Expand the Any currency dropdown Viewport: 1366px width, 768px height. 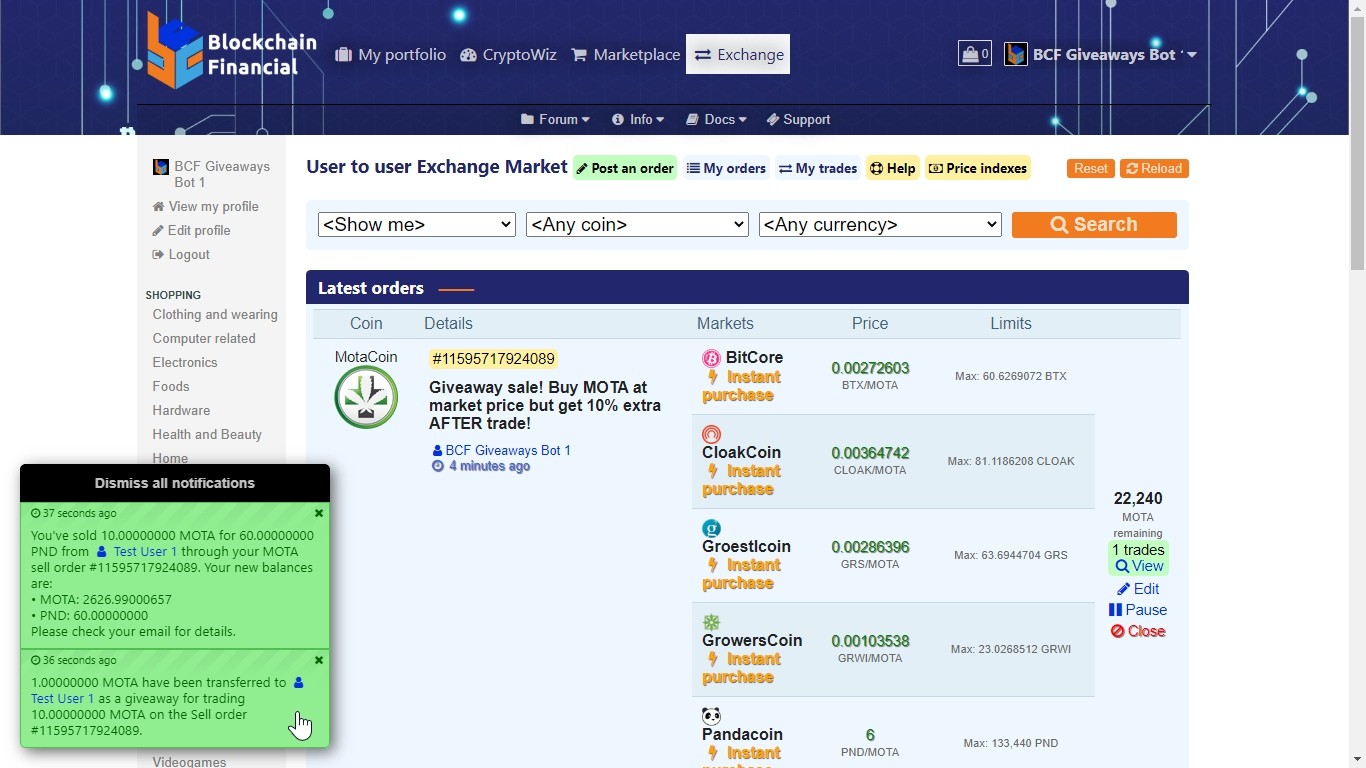pos(880,225)
